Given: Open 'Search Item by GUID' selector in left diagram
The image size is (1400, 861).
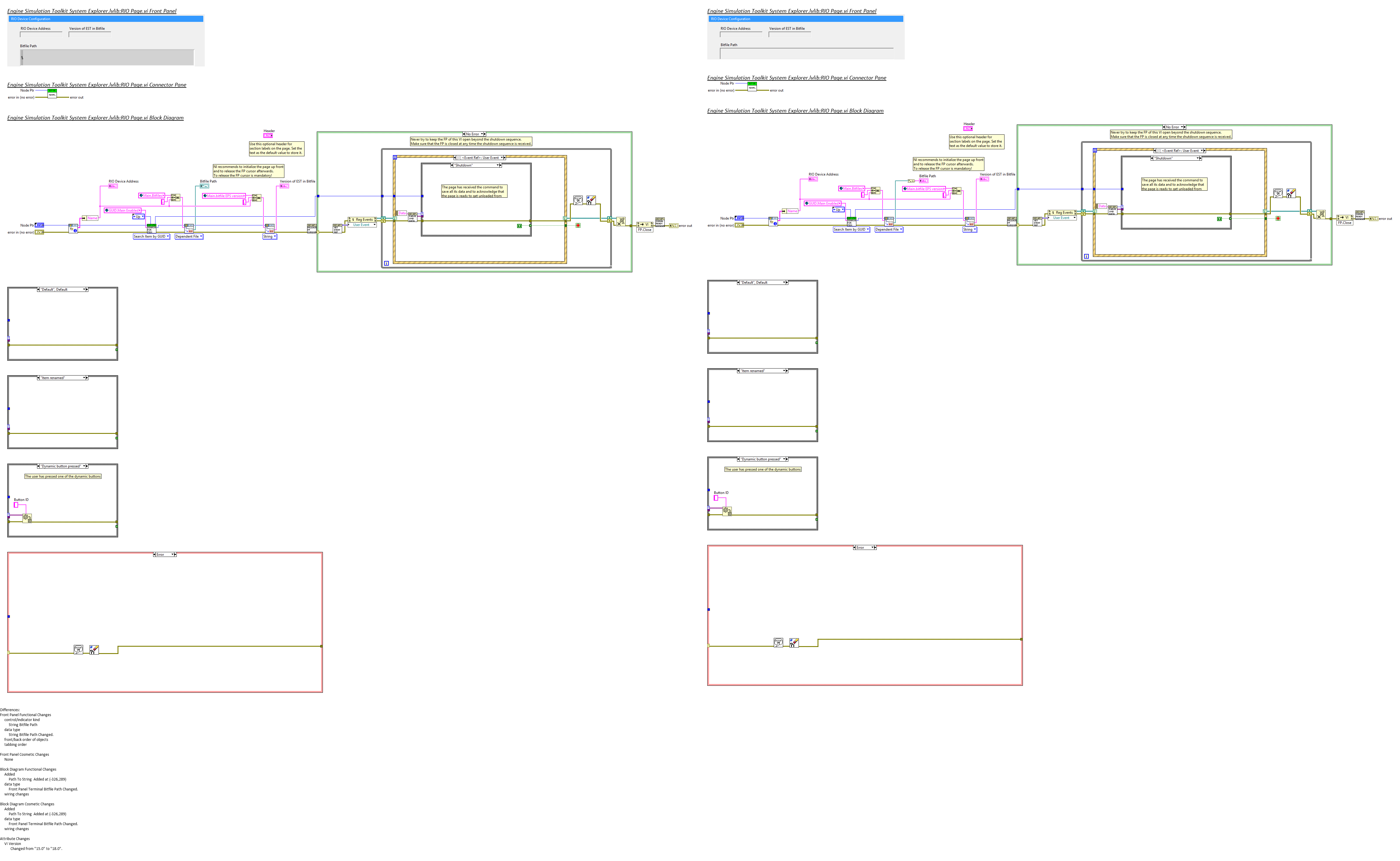Looking at the screenshot, I should (151, 236).
